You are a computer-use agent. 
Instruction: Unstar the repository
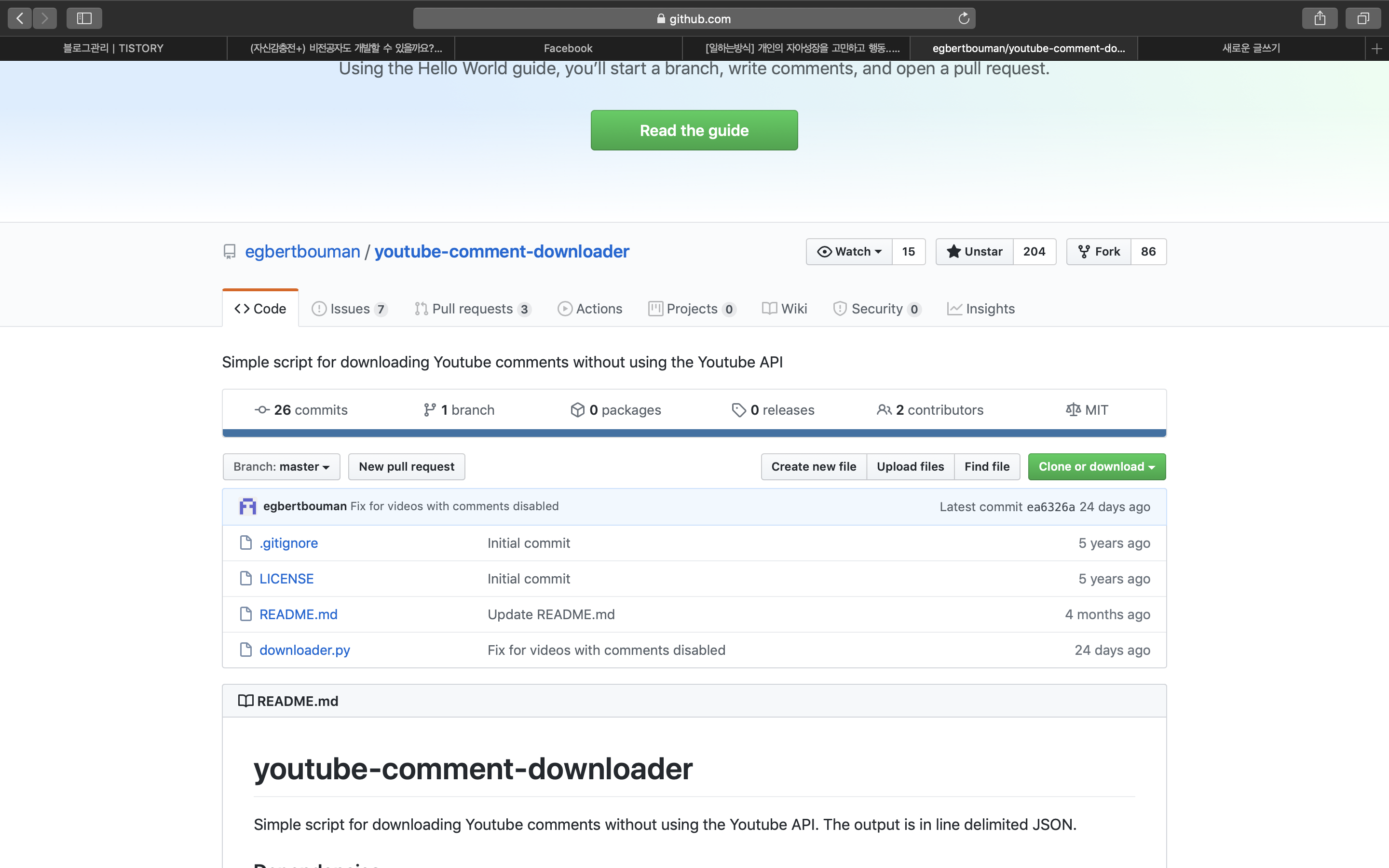click(975, 251)
